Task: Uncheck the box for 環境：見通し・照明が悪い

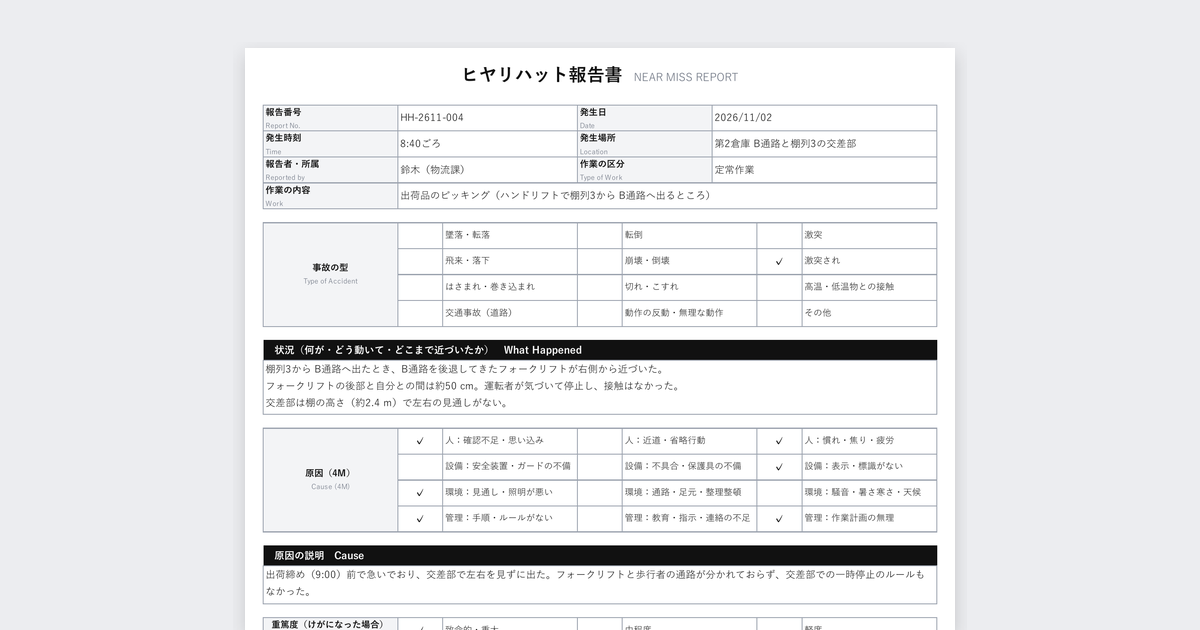Action: point(420,493)
